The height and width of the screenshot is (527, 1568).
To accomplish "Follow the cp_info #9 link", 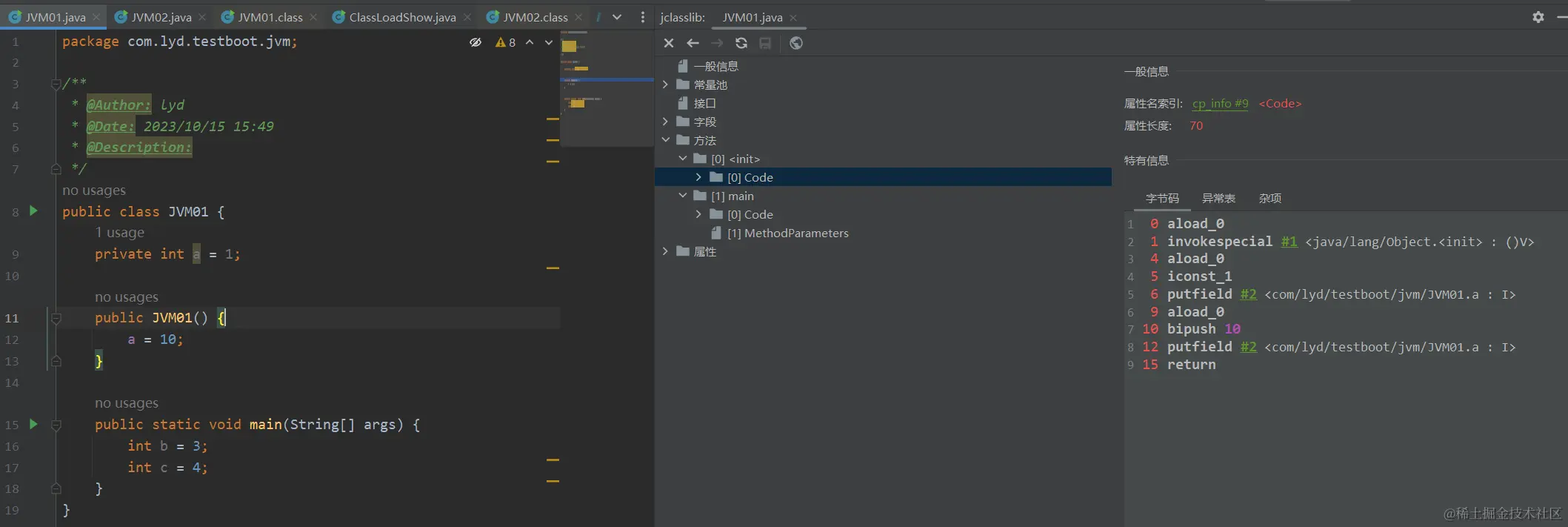I will click(x=1220, y=103).
